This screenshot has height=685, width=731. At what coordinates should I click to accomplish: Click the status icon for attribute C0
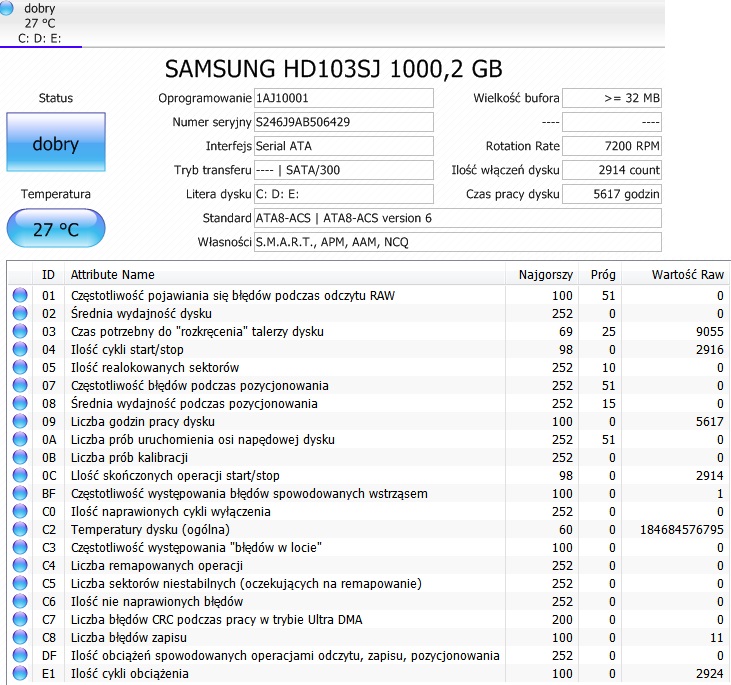click(20, 512)
